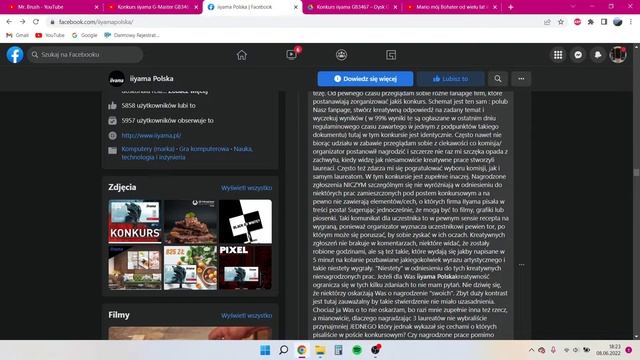This screenshot has height=360, width=640.
Task: Open the account profile avatar
Action: tap(618, 55)
